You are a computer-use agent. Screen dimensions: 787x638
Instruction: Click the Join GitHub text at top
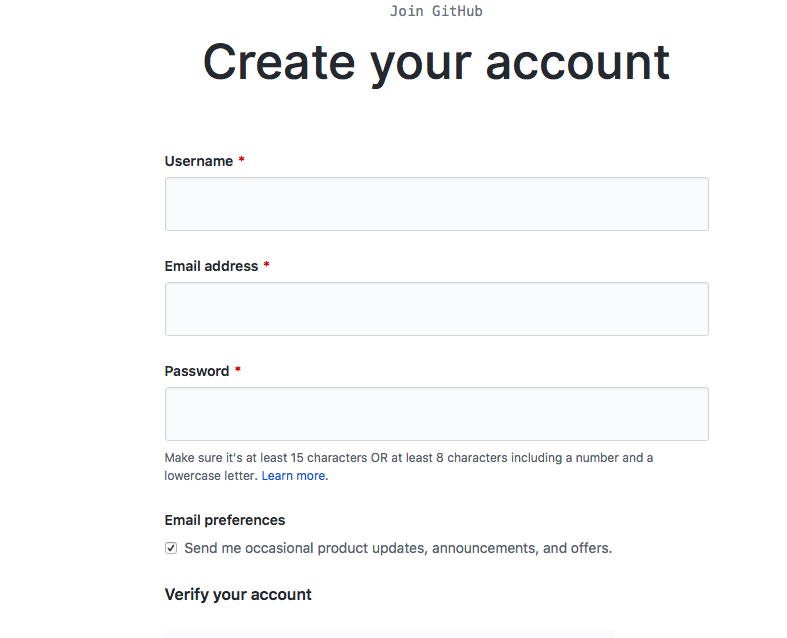click(436, 11)
